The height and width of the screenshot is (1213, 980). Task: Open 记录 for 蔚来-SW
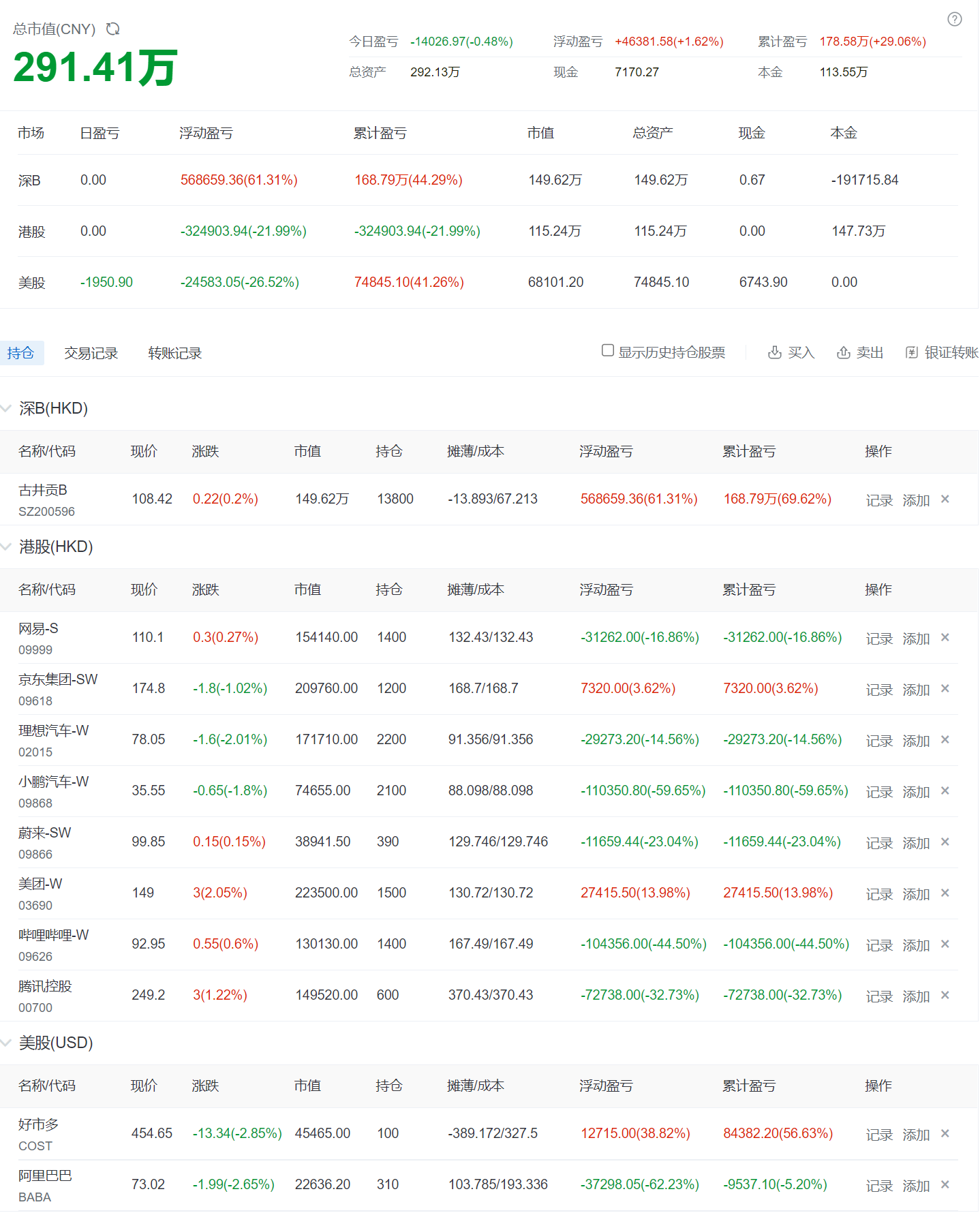[879, 843]
